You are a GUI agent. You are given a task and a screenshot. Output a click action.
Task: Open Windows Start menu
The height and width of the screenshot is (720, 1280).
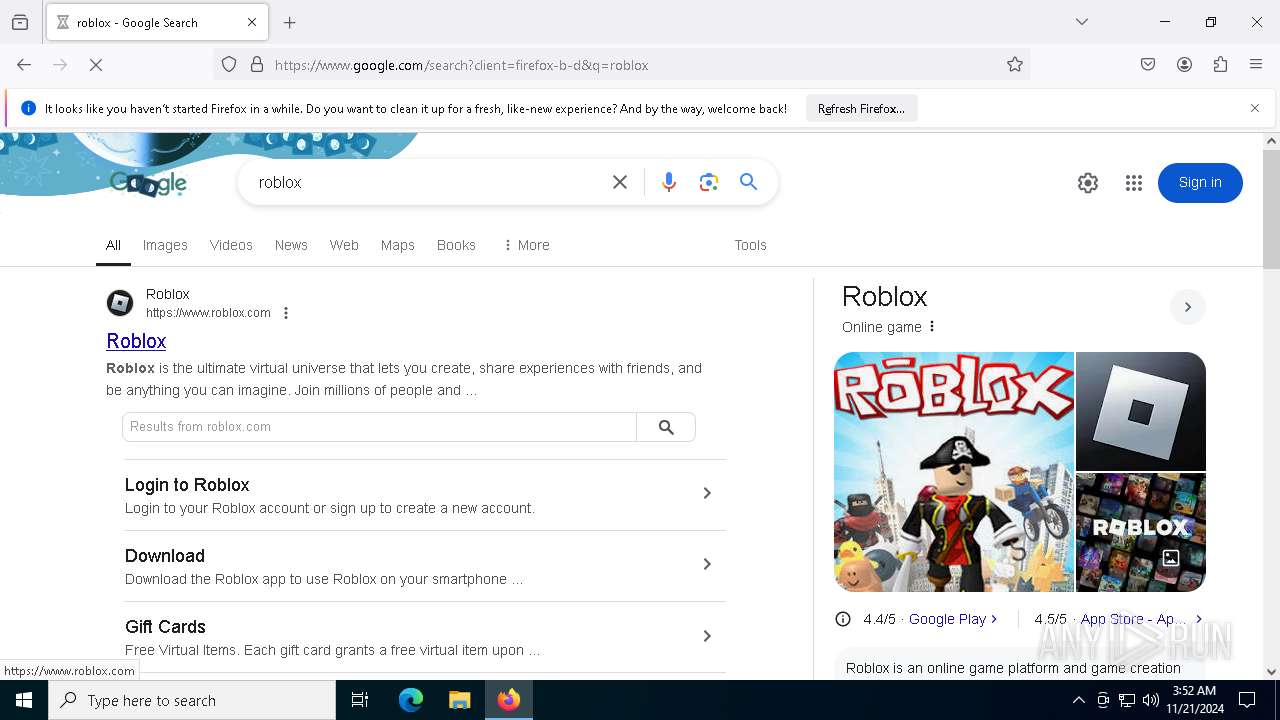(24, 700)
